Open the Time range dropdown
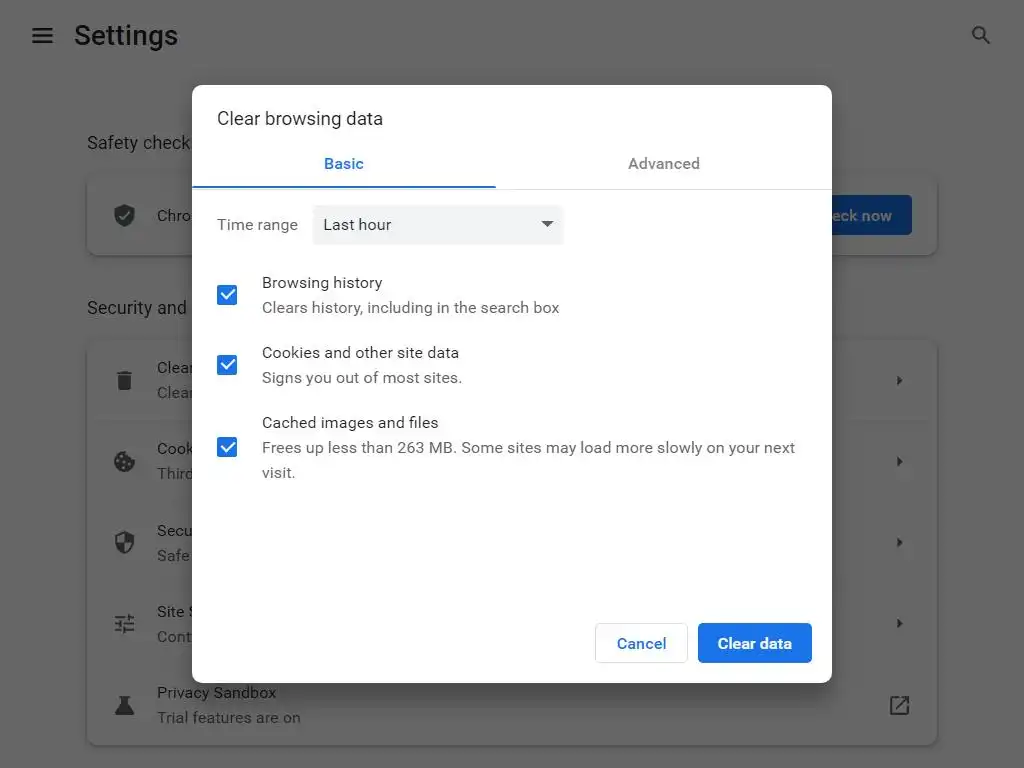This screenshot has width=1024, height=768. [x=438, y=225]
